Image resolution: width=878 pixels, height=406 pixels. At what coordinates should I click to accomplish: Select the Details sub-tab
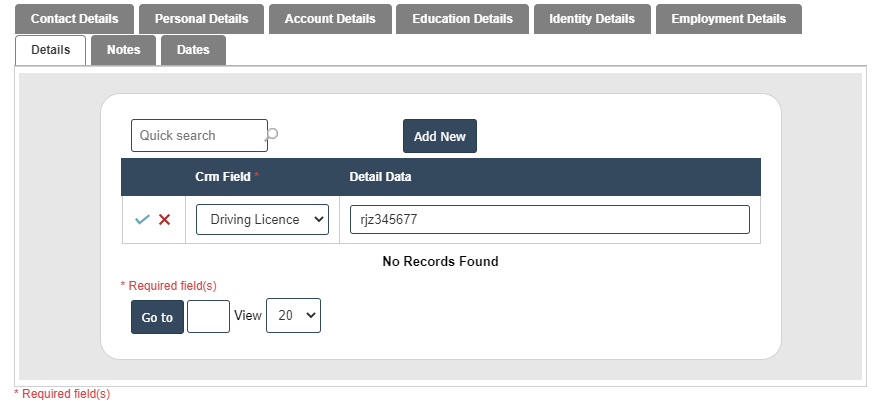point(51,50)
